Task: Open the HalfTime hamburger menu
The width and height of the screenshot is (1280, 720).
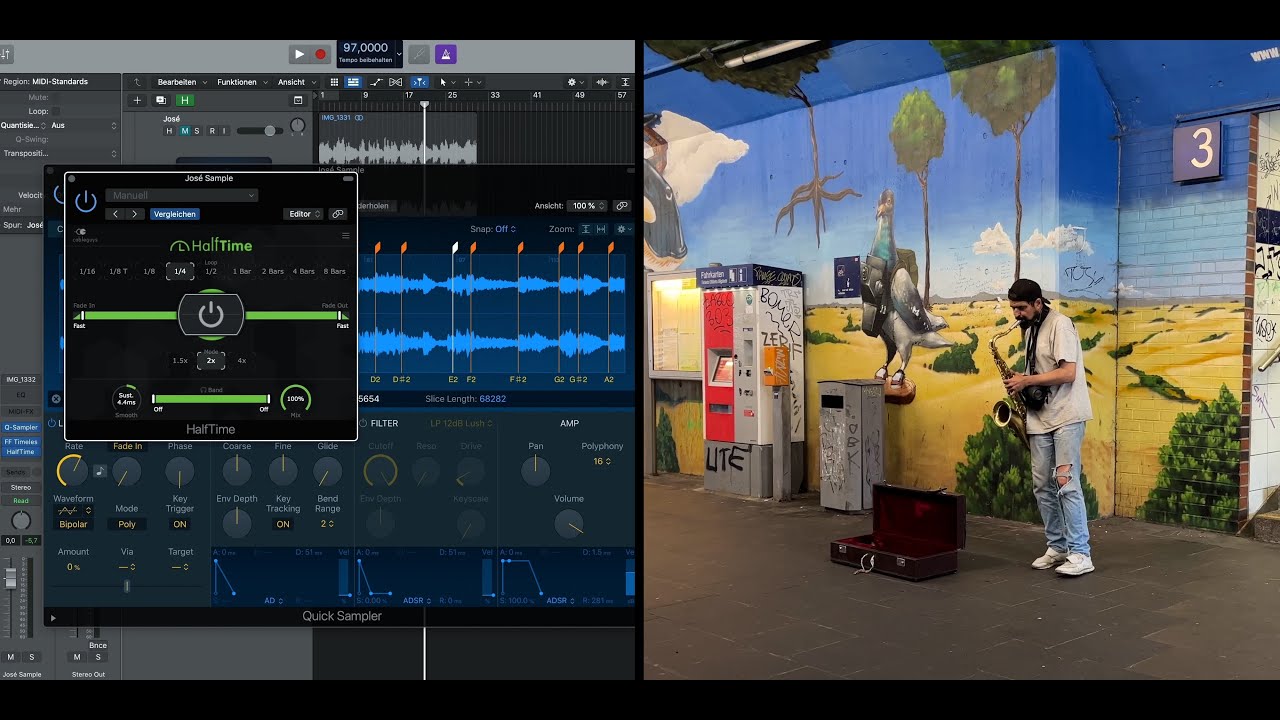Action: [346, 236]
